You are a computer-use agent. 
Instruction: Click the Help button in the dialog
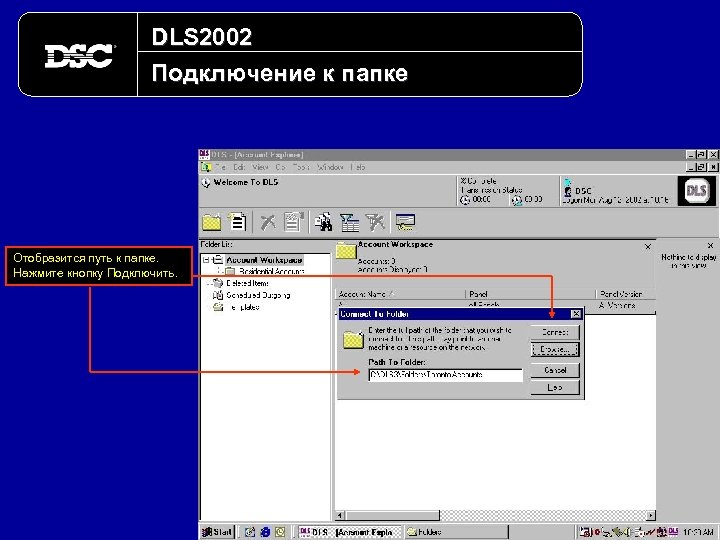click(x=555, y=388)
